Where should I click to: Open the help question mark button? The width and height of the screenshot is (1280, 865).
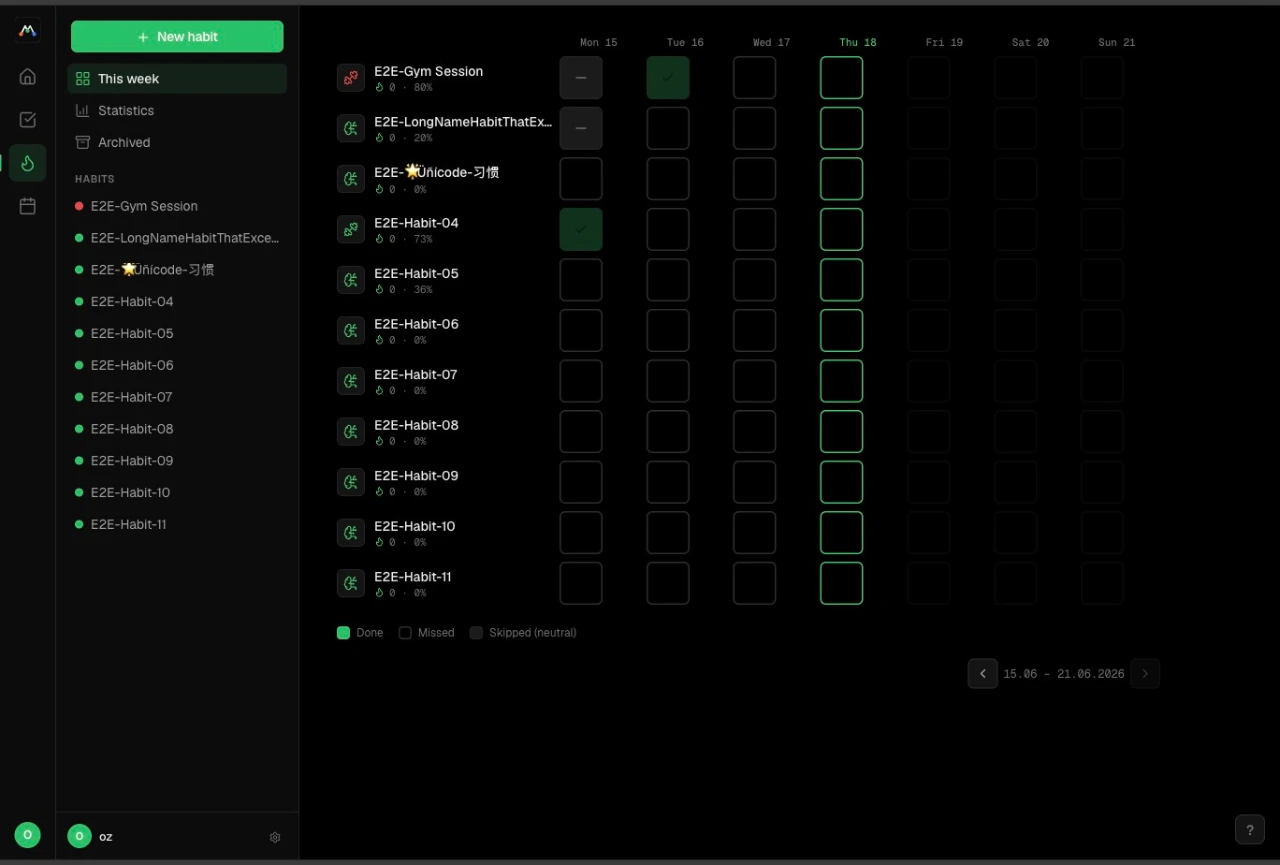1249,830
